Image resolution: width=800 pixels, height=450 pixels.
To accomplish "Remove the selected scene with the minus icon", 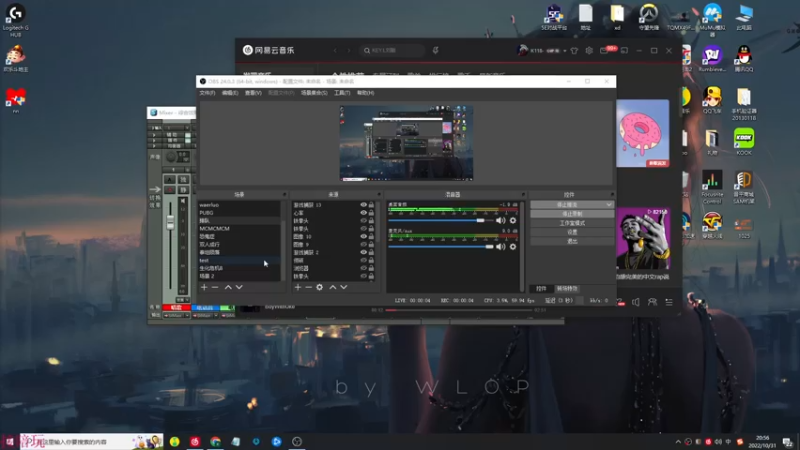I will click(215, 288).
